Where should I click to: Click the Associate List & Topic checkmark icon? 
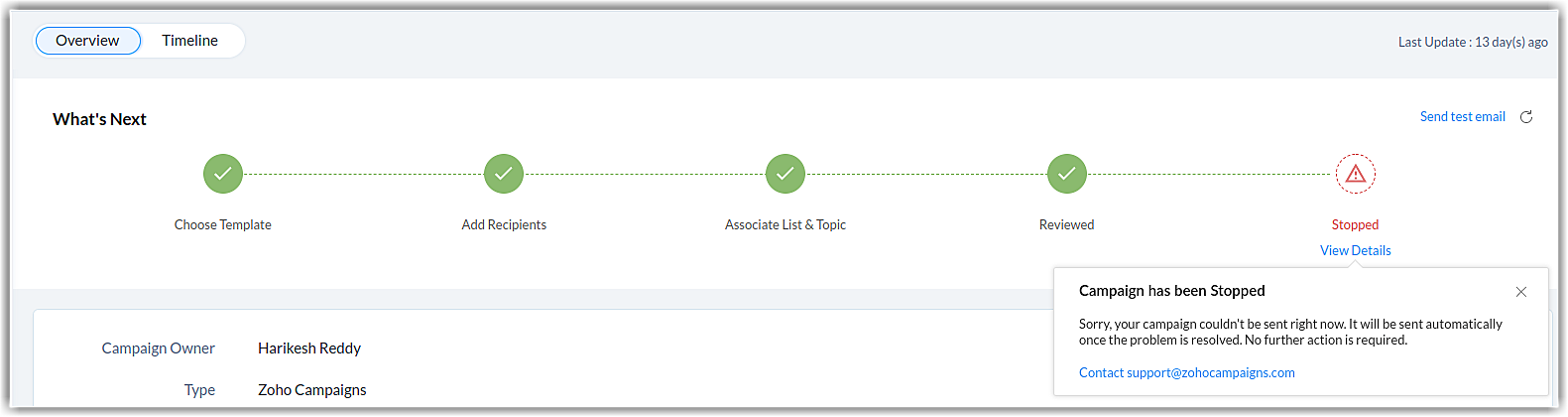point(785,174)
